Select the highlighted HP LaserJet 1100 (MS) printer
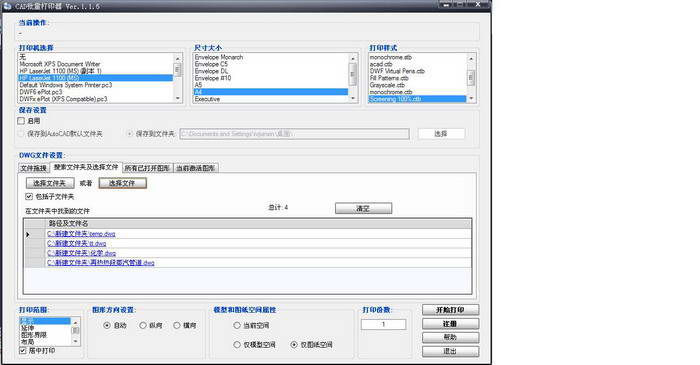700x365 pixels. point(95,78)
